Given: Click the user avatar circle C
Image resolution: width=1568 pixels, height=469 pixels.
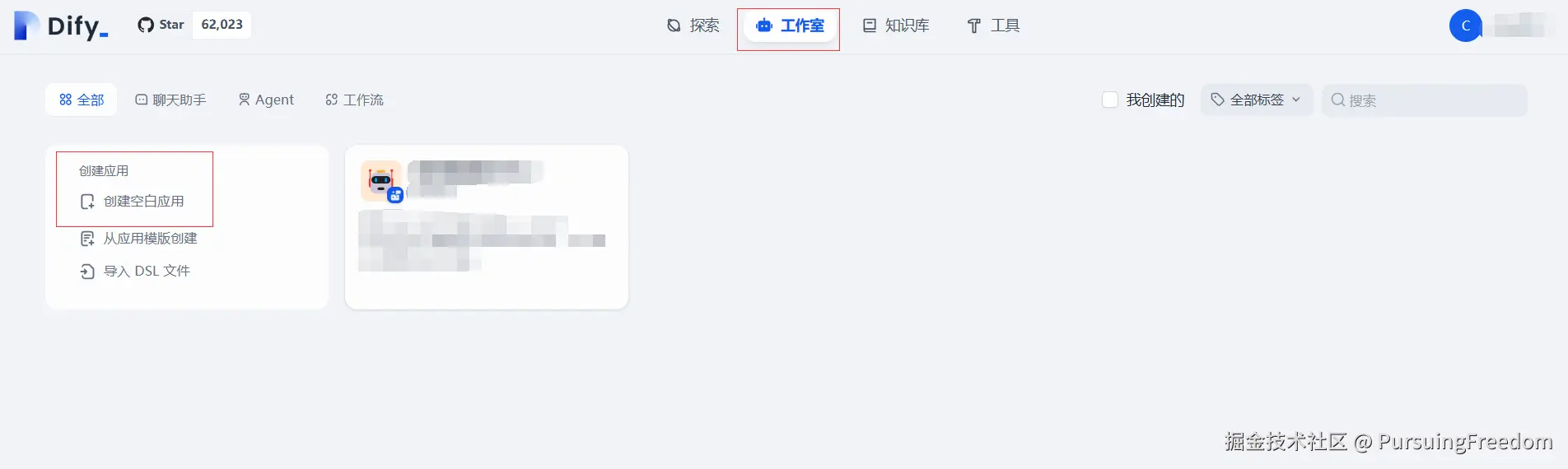Looking at the screenshot, I should tap(1466, 26).
